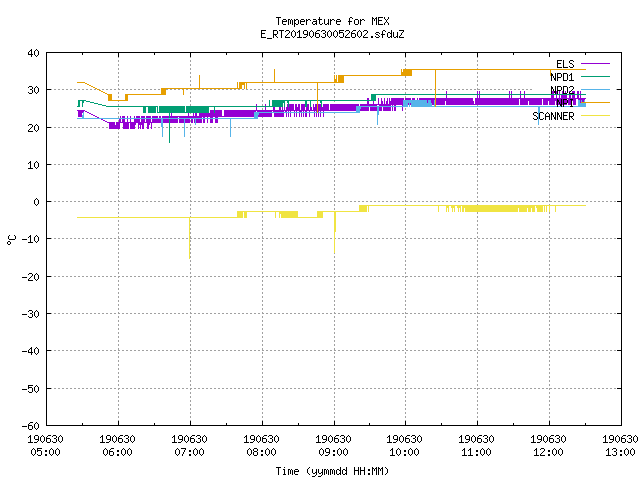Click the x-axis tick label 13:00
The height and width of the screenshot is (480, 640).
pyautogui.click(x=620, y=452)
